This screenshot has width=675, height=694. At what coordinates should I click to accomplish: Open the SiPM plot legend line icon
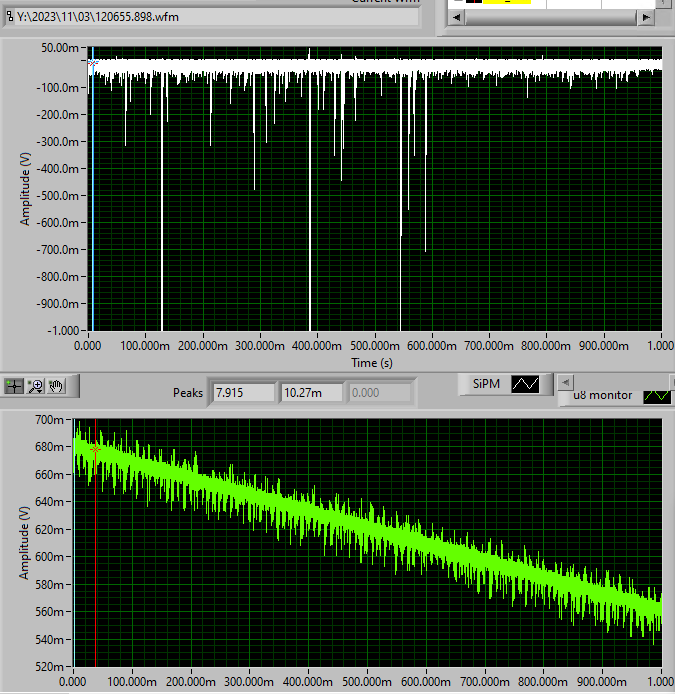click(x=525, y=384)
